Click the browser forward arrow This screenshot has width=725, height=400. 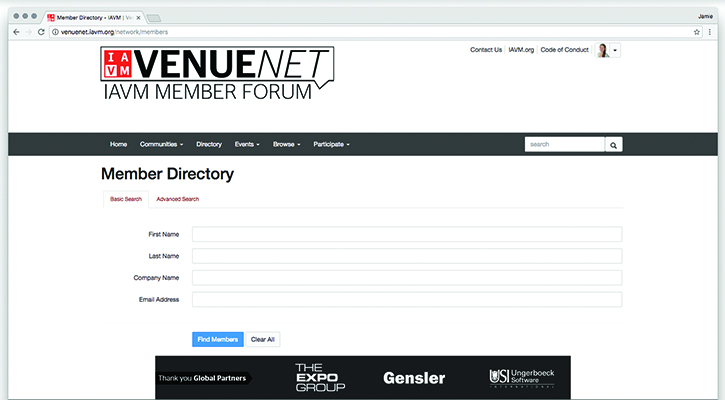[29, 32]
